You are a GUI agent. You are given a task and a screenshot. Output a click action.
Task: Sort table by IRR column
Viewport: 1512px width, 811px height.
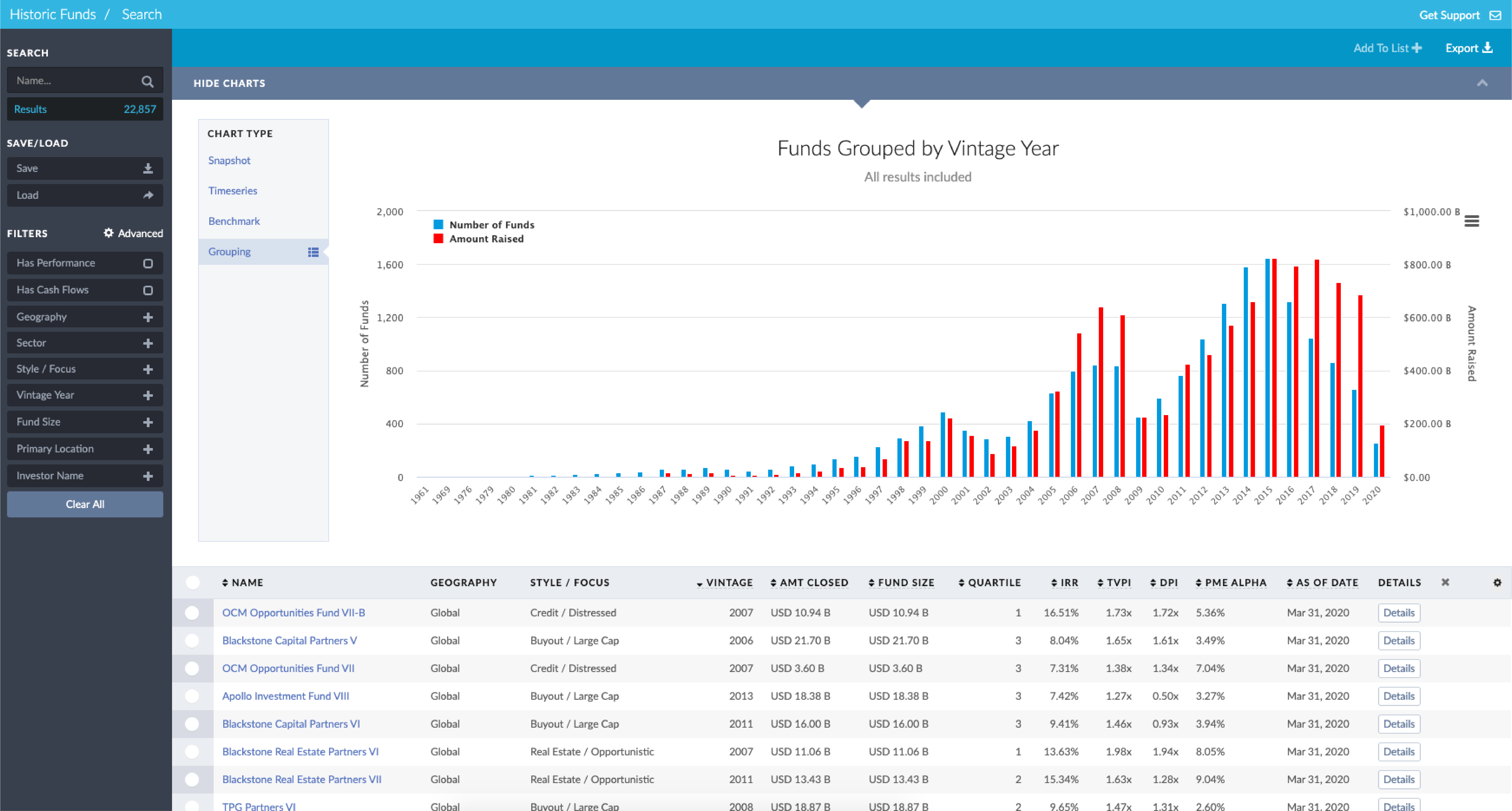(x=1064, y=583)
